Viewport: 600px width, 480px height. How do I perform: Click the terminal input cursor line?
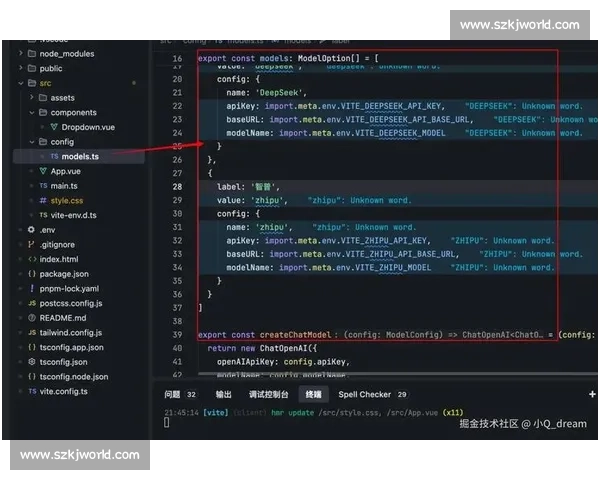pos(166,423)
